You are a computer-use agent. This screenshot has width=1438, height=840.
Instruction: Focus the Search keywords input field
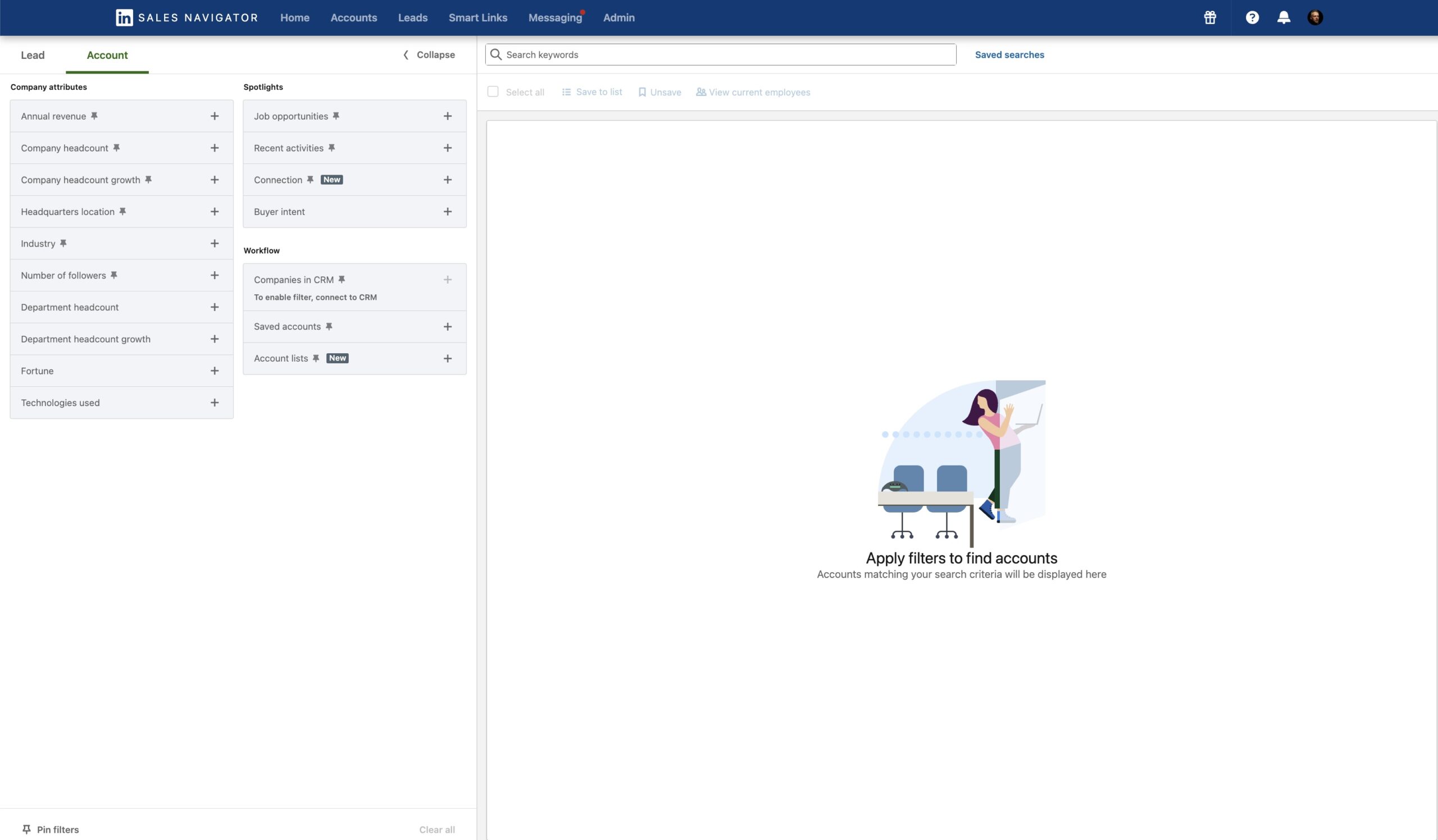point(721,54)
